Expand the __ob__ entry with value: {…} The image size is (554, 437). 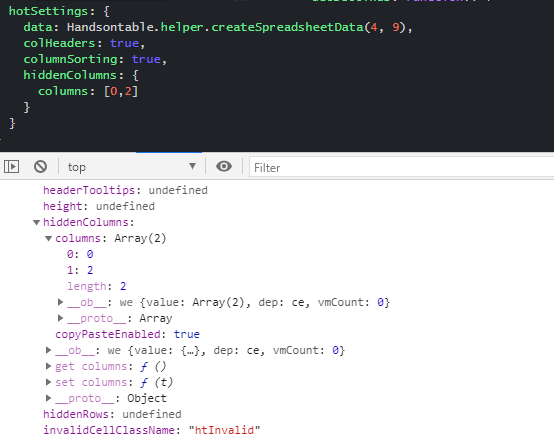click(x=48, y=350)
